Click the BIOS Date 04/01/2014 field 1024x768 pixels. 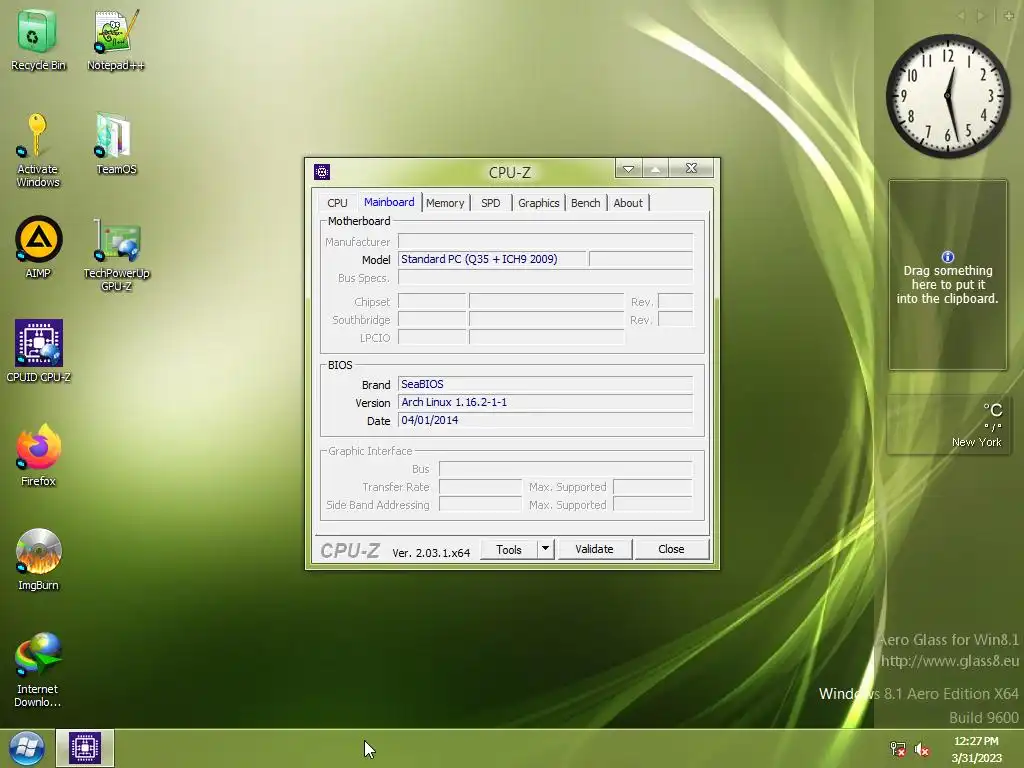pyautogui.click(x=545, y=420)
